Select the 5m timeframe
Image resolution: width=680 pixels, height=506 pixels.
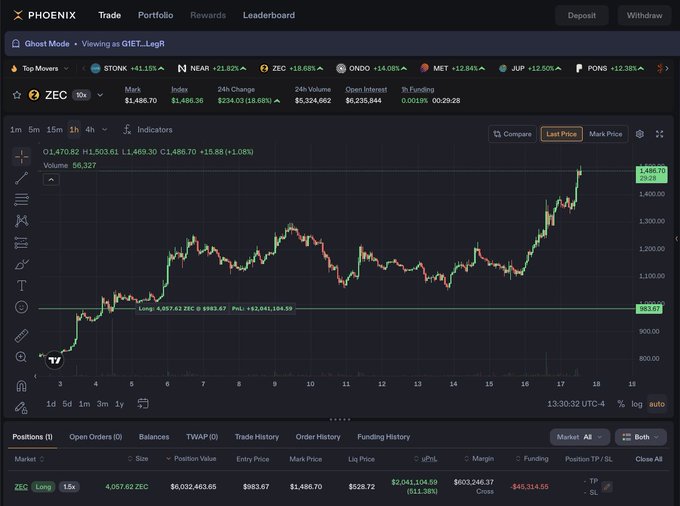point(34,130)
